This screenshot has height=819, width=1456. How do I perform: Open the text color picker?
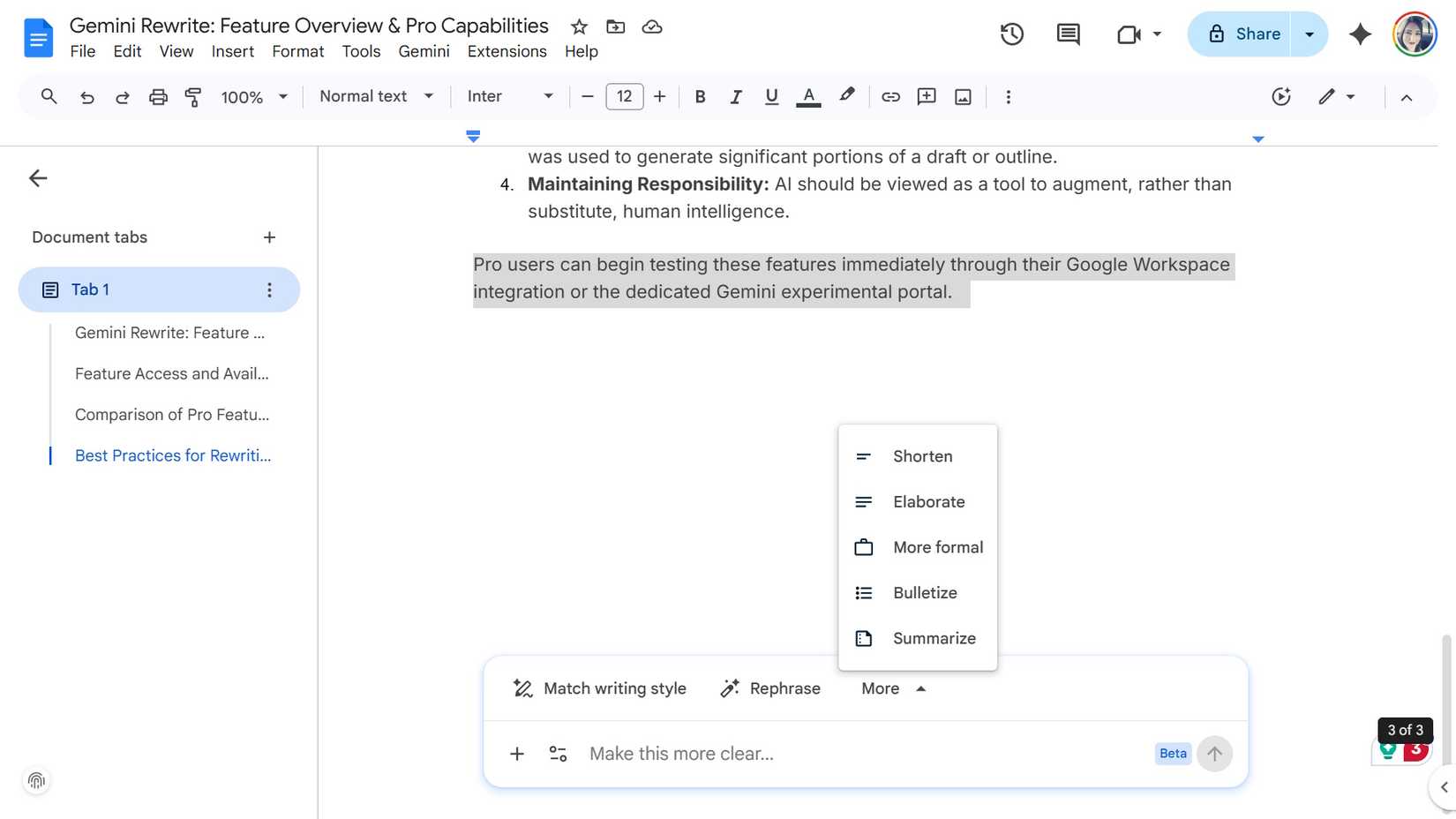pyautogui.click(x=807, y=97)
